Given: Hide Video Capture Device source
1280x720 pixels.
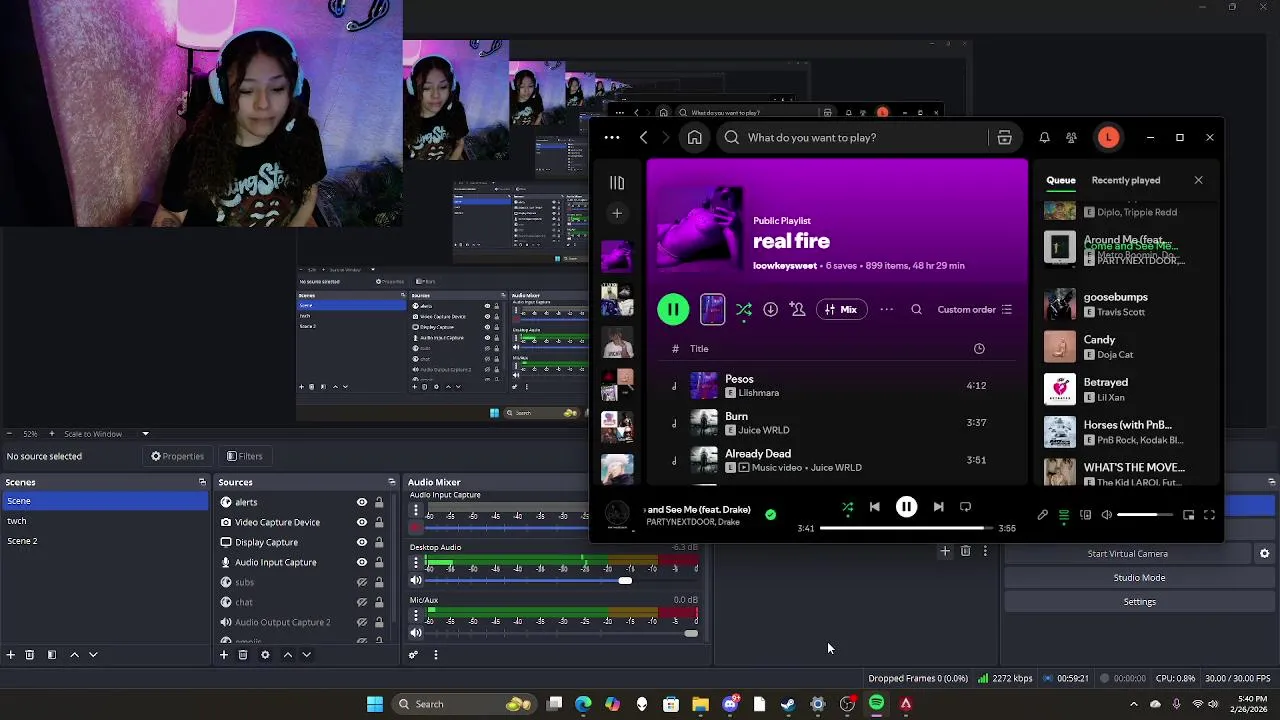Looking at the screenshot, I should [x=362, y=522].
